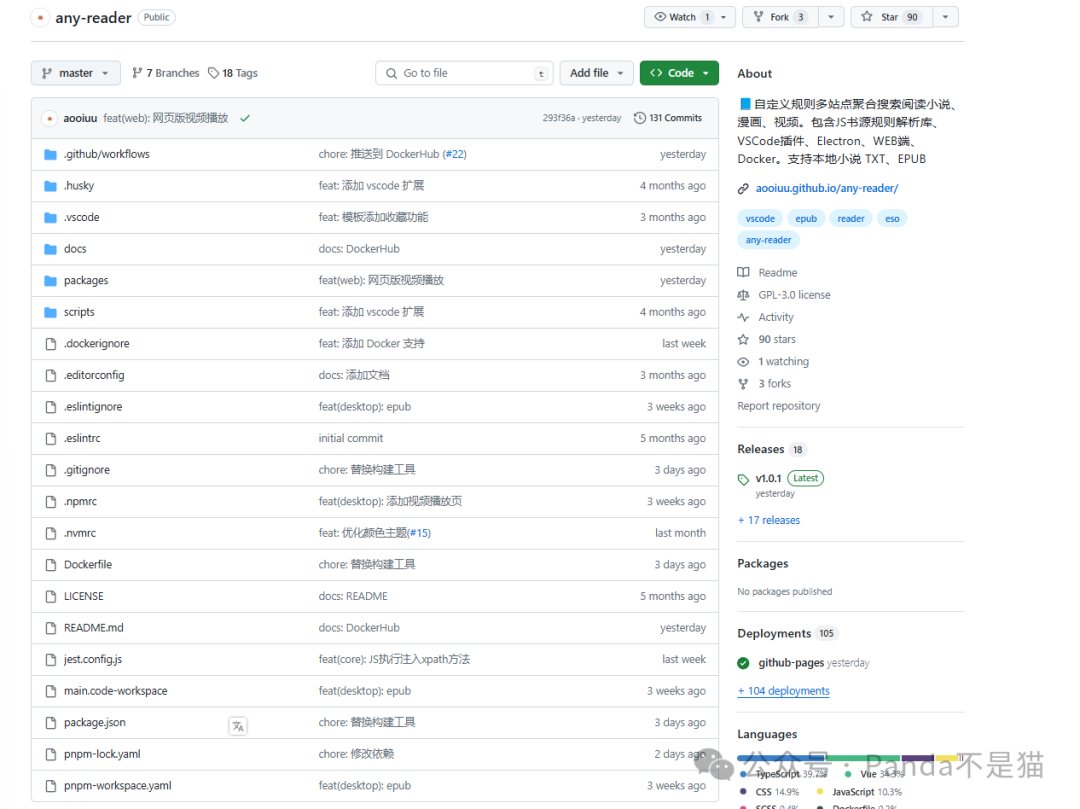
Task: Click the Dockerfile file icon
Action: [x=50, y=565]
